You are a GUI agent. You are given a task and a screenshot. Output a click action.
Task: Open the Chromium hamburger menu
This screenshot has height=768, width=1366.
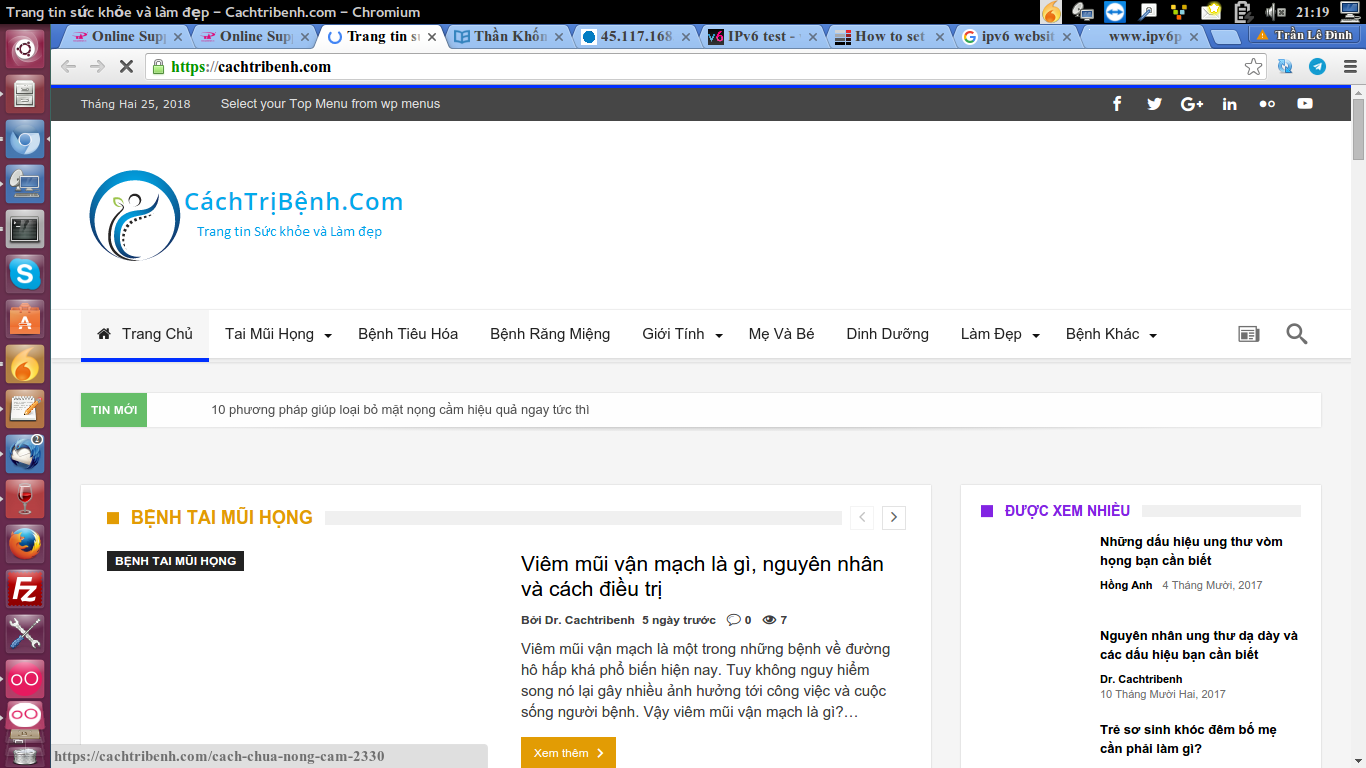(x=1350, y=67)
